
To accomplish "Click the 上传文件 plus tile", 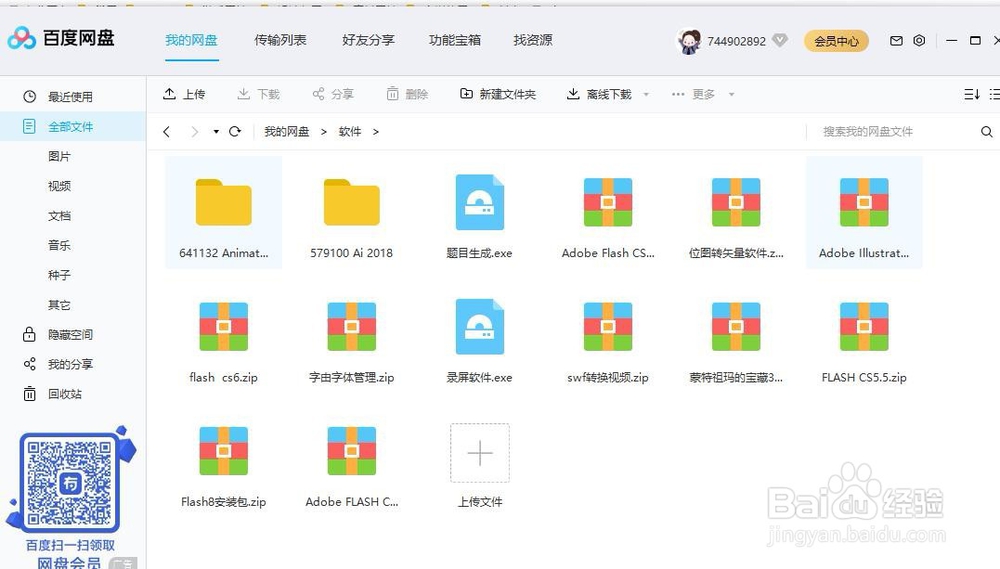I will (480, 453).
